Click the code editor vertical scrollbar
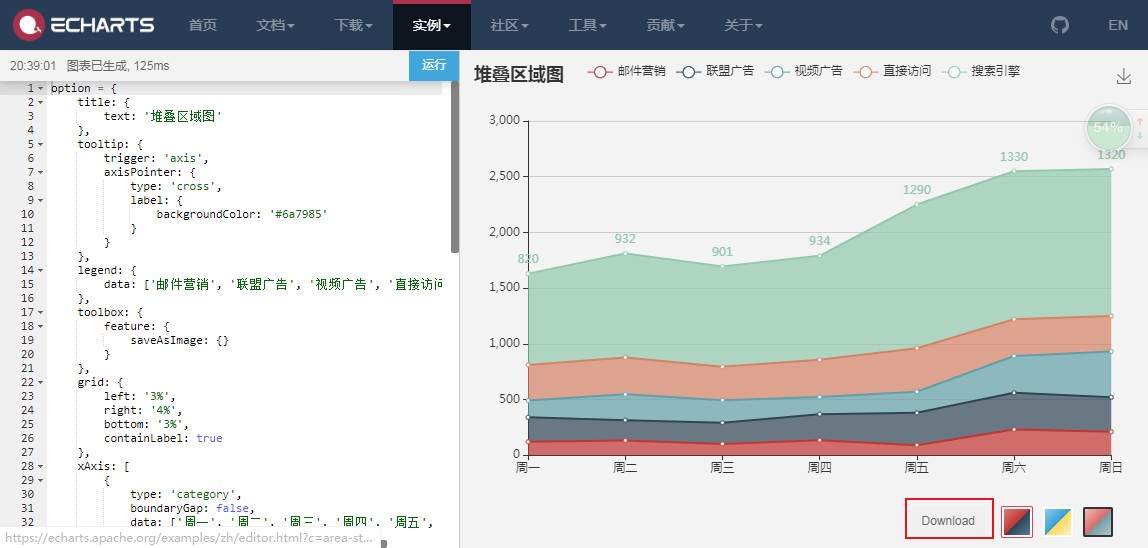Screen dimensions: 1148x548 [x=455, y=167]
